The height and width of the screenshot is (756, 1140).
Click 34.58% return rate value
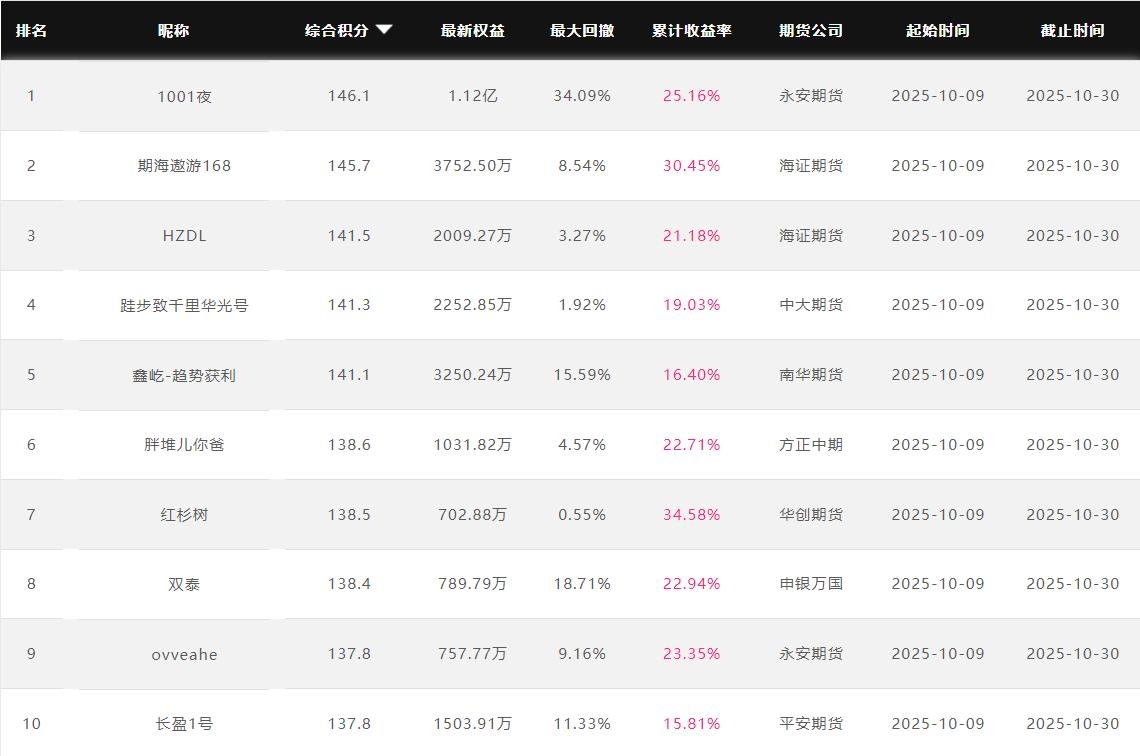click(691, 514)
